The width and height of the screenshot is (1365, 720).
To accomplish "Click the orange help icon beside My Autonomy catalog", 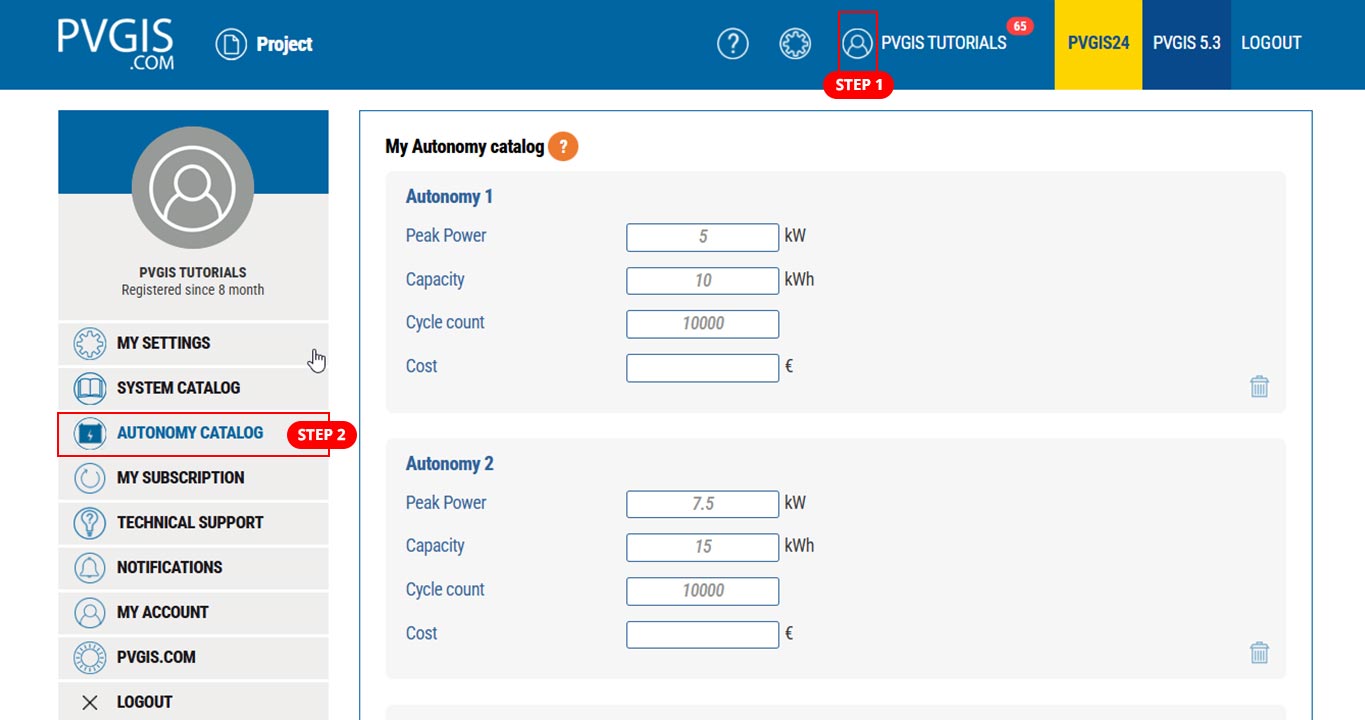I will click(562, 146).
